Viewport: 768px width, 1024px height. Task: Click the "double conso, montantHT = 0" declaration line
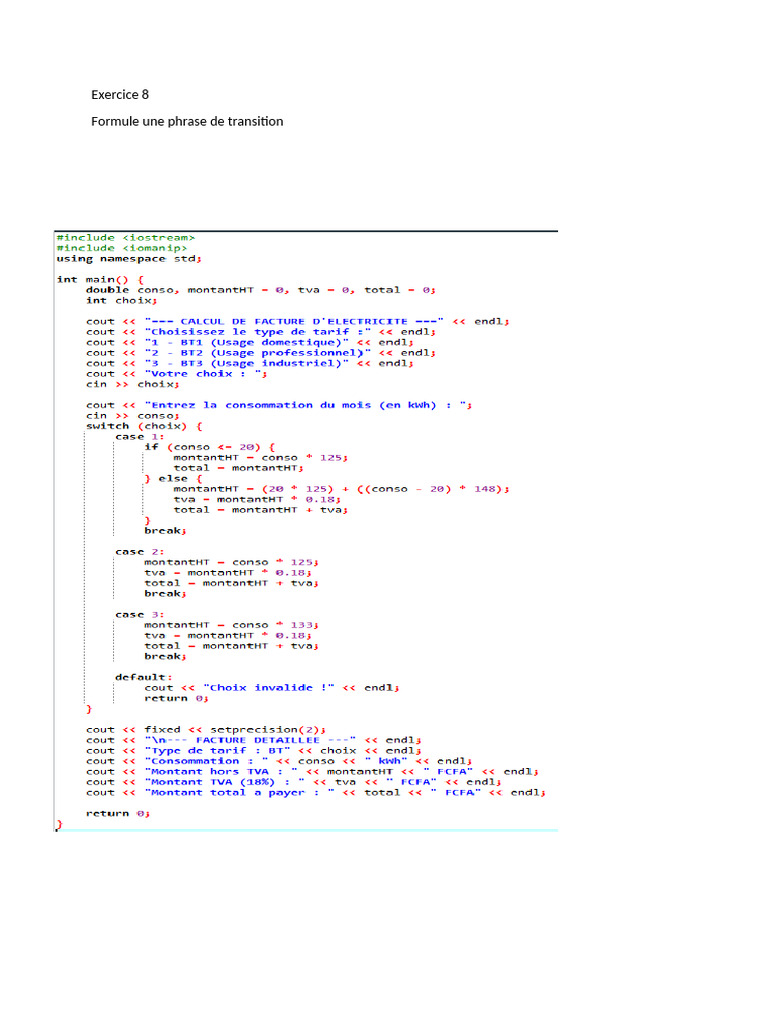click(x=261, y=290)
